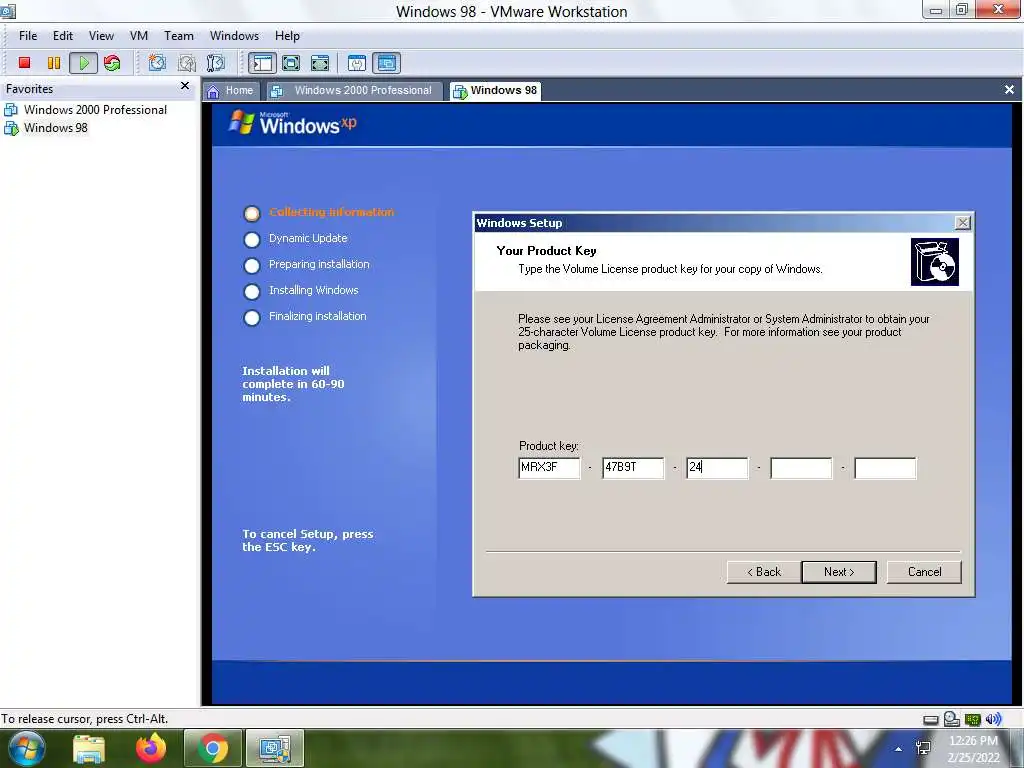Click the Reset toolbar button
1024x768 pixels.
point(112,63)
